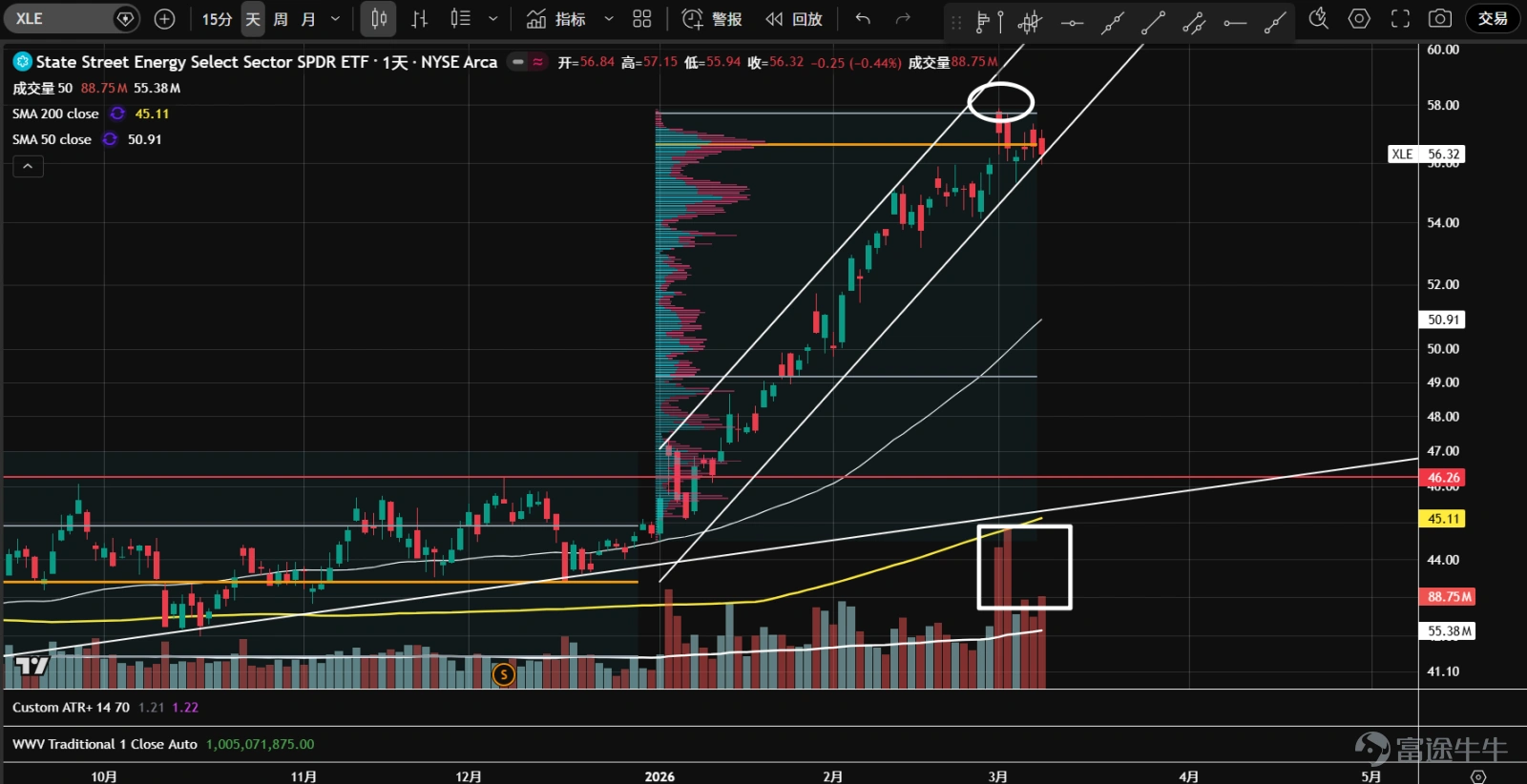Grab the favorites drawing toolbar handle
The image size is (1527, 784).
click(x=956, y=21)
